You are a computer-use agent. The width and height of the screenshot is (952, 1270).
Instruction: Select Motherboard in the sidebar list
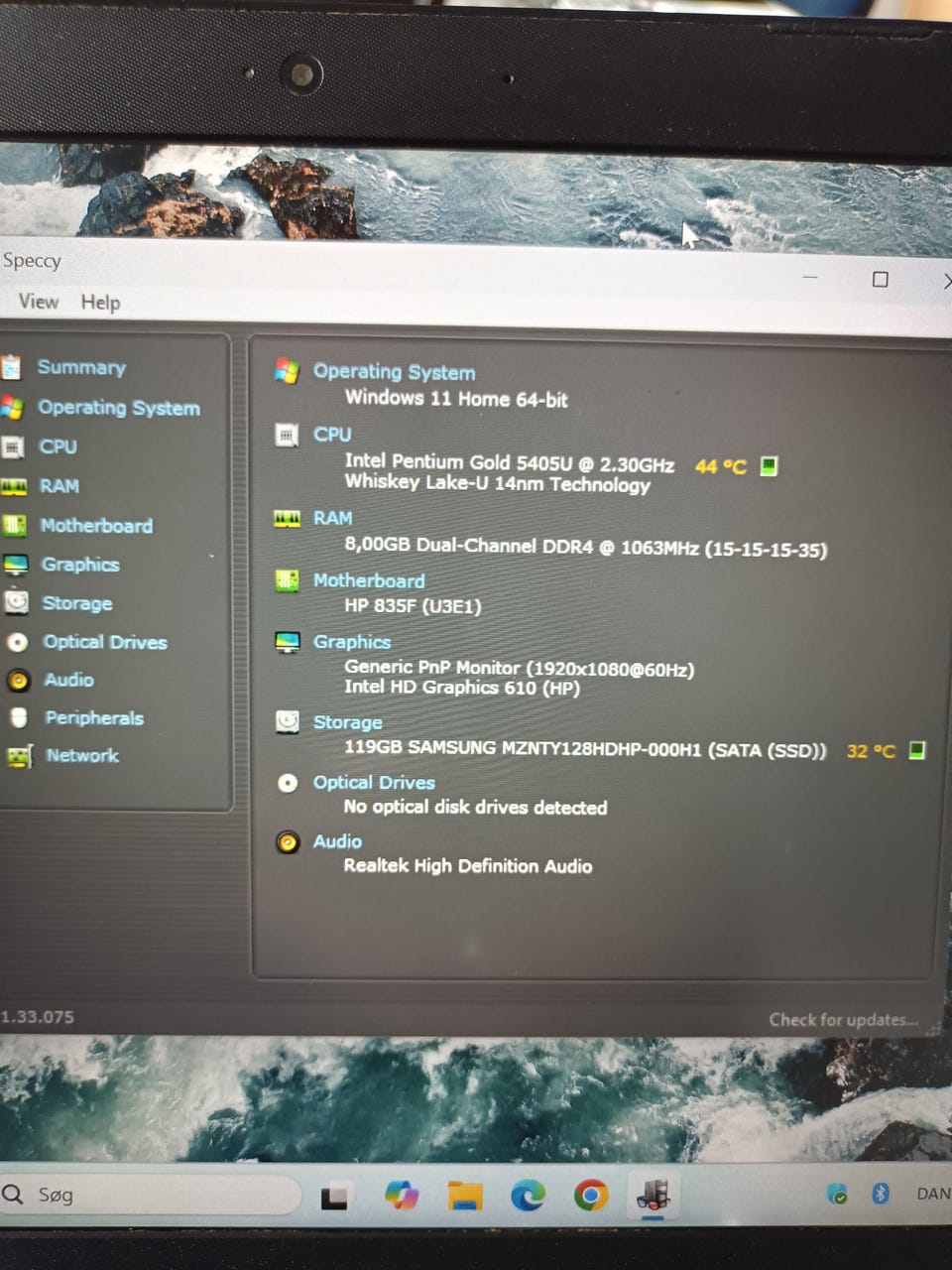(96, 526)
